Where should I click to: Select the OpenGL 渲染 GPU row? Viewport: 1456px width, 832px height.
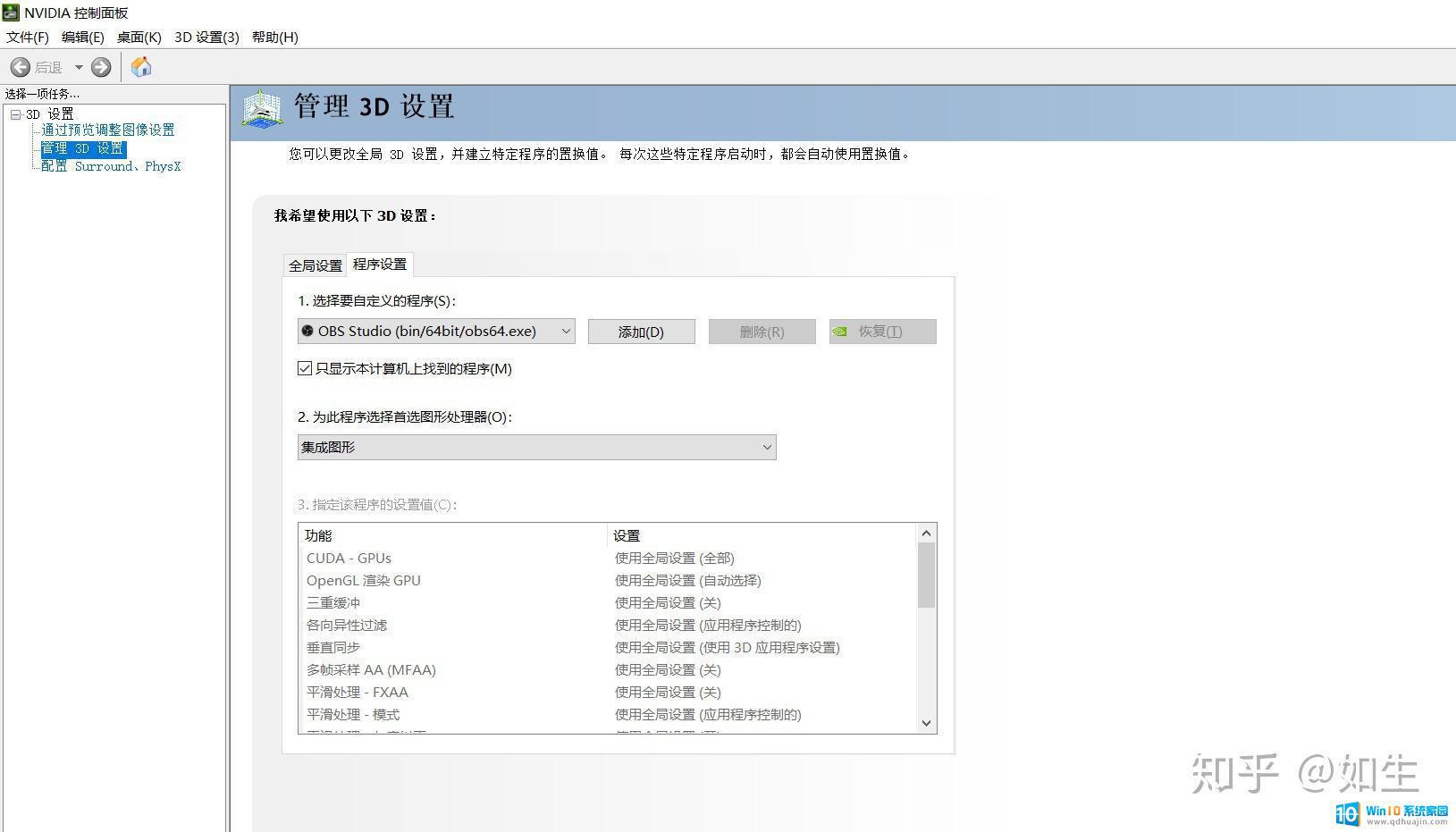point(608,580)
